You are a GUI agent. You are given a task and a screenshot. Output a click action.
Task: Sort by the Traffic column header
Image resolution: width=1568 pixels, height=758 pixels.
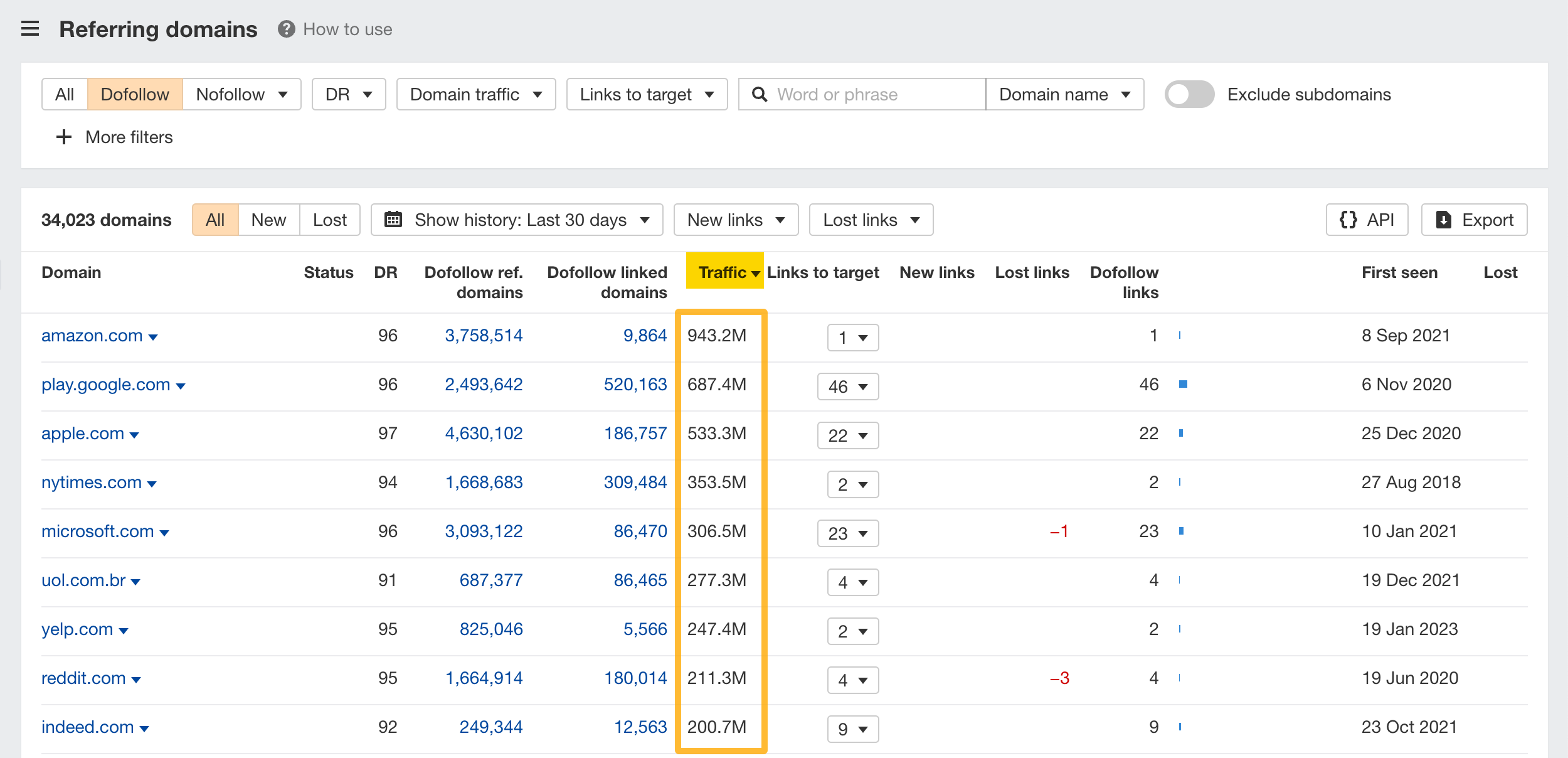click(x=725, y=272)
